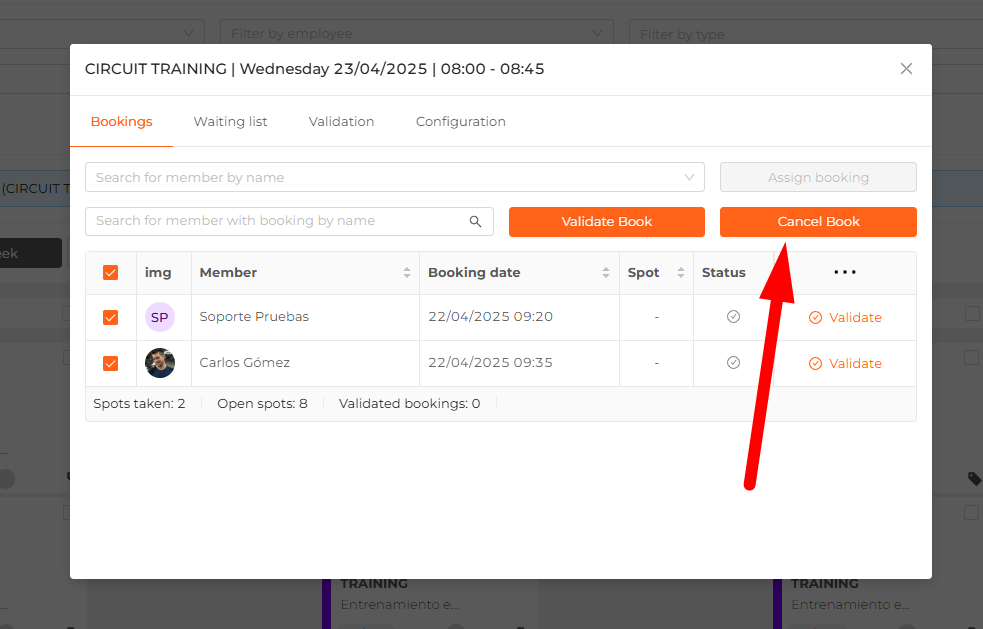Click the booking date 22/04/2025 09:20
983x629 pixels.
tap(490, 317)
